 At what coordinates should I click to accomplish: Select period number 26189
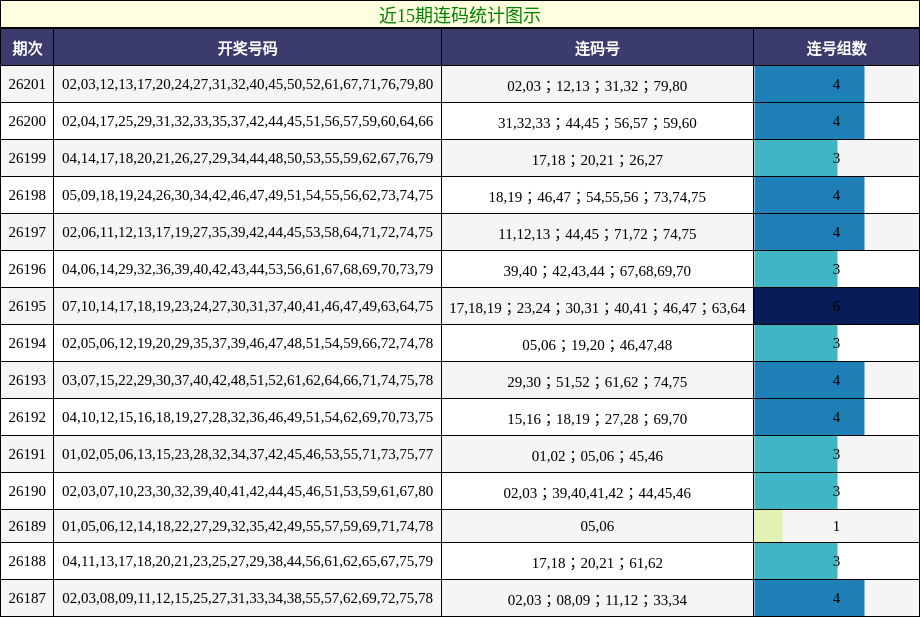[x=27, y=526]
